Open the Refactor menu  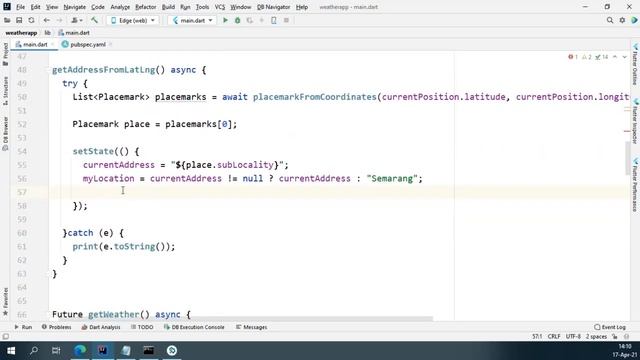(146, 7)
